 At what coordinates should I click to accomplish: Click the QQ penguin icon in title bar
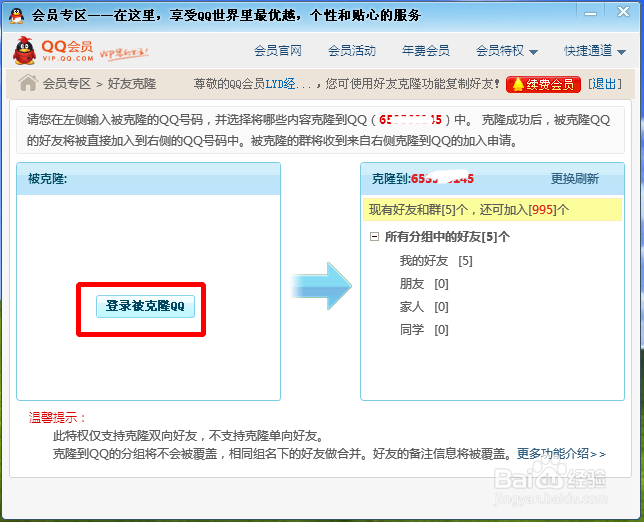pos(16,16)
